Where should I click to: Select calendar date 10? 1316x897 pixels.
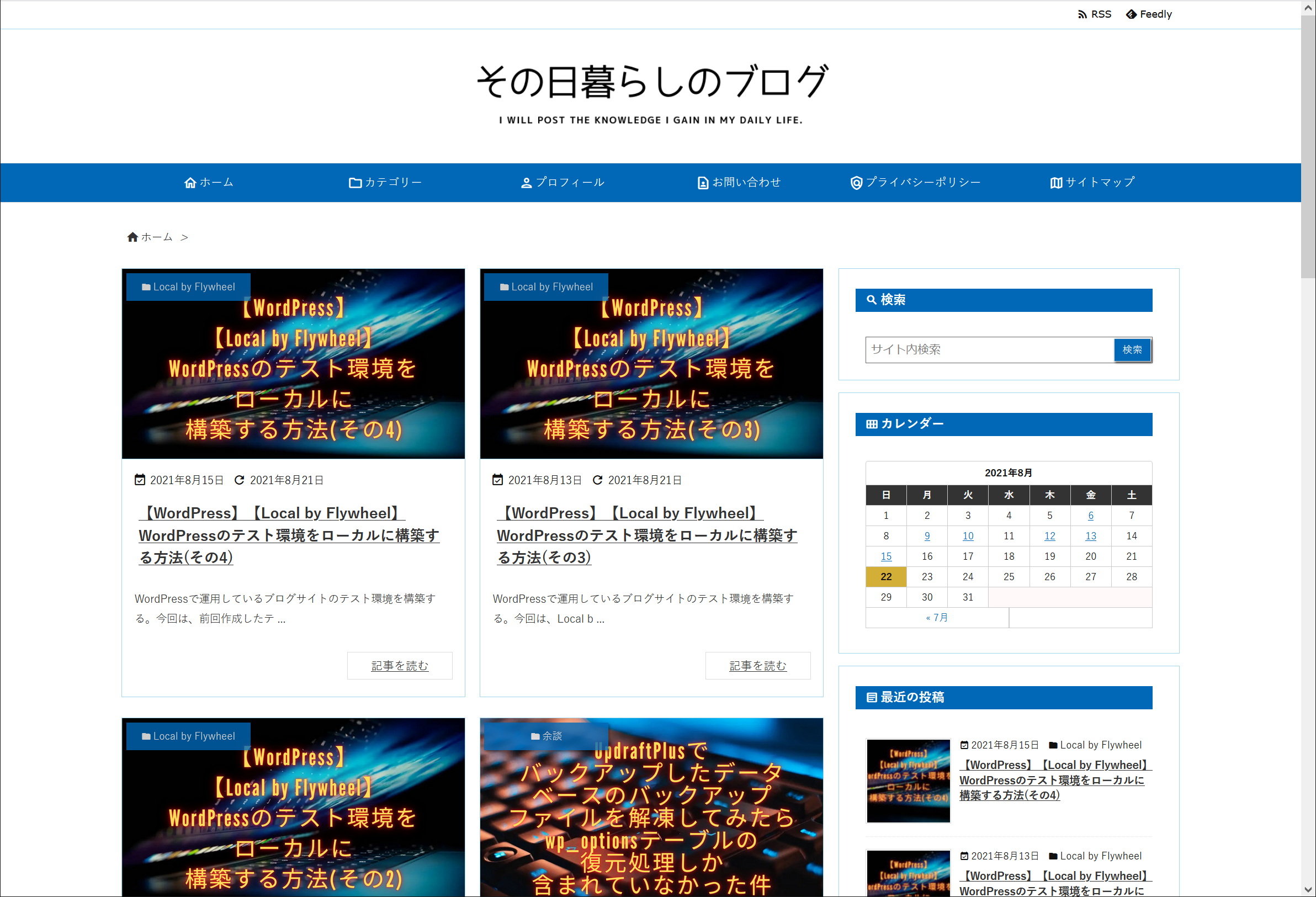[968, 535]
